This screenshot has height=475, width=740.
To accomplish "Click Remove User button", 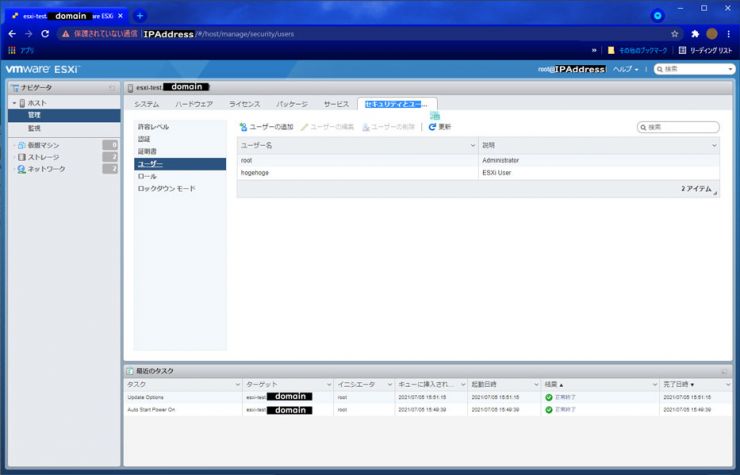I will (x=388, y=127).
